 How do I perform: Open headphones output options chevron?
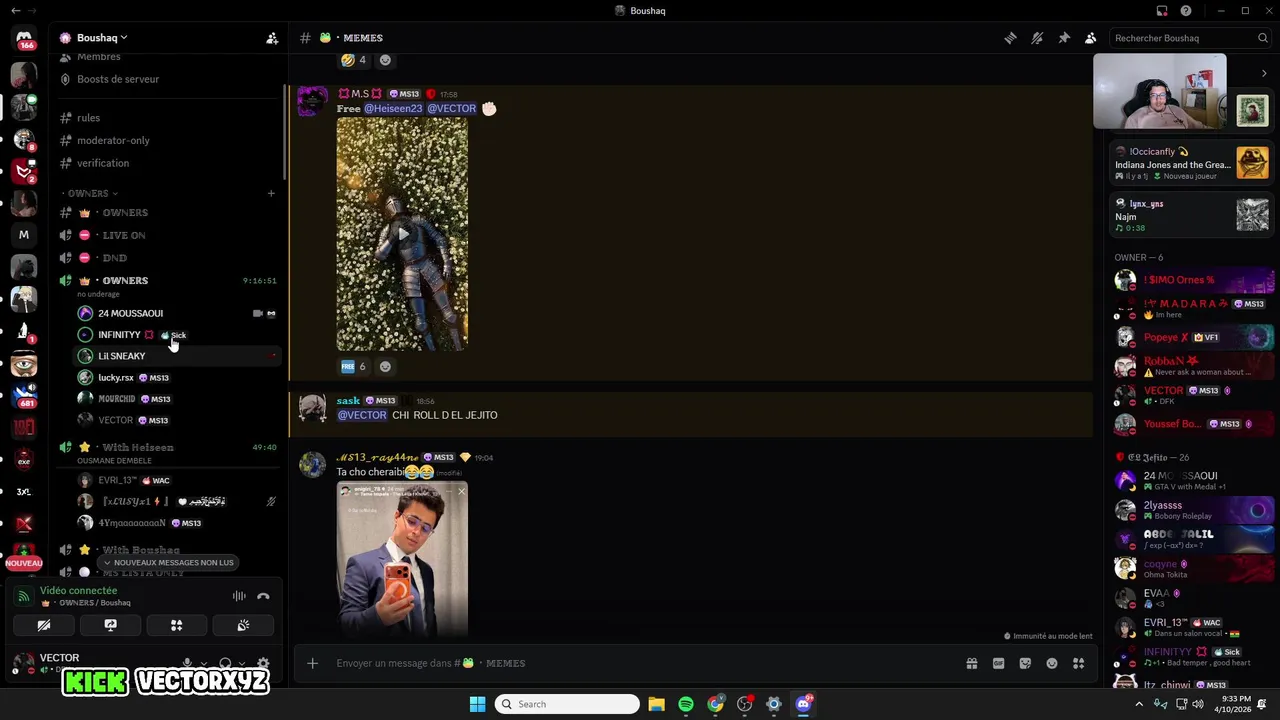[241, 663]
